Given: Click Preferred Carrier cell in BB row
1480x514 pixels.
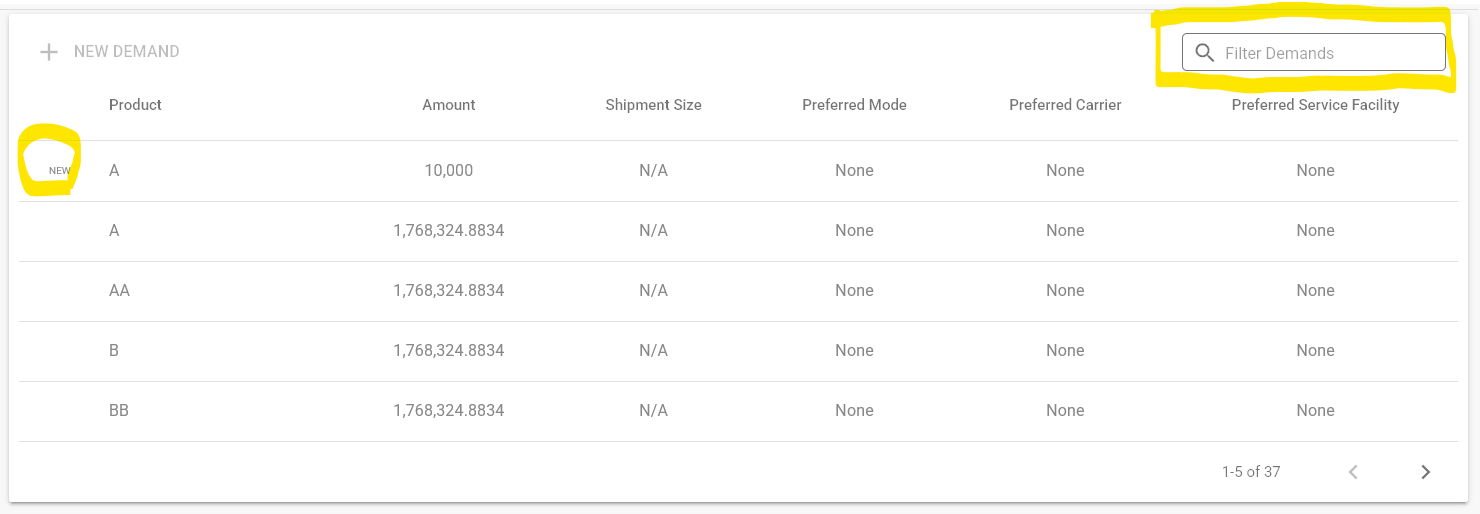Looking at the screenshot, I should (x=1065, y=411).
